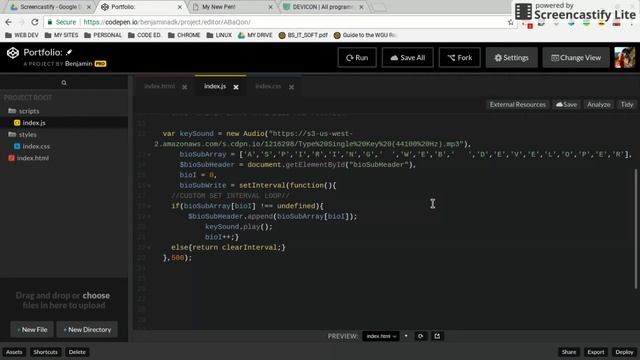Click the search icon in the file sidebar
Viewport: 640px width, 360px height.
click(64, 83)
